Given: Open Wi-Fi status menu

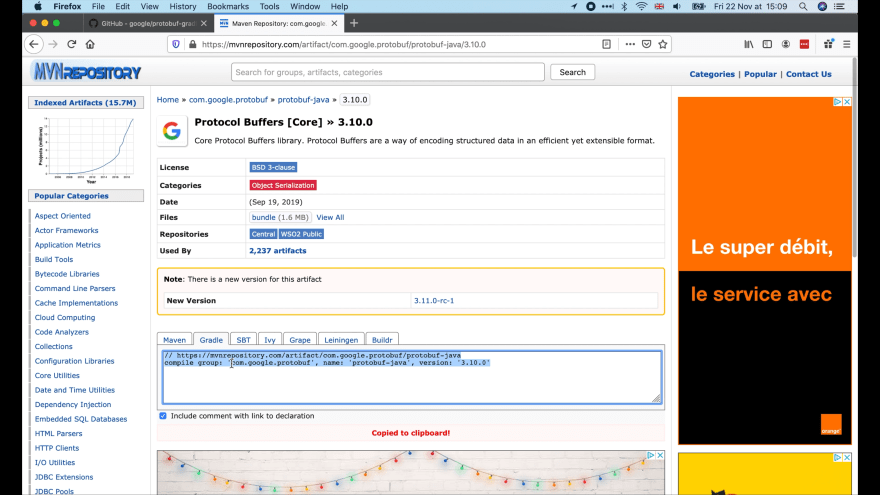Looking at the screenshot, I should [641, 6].
